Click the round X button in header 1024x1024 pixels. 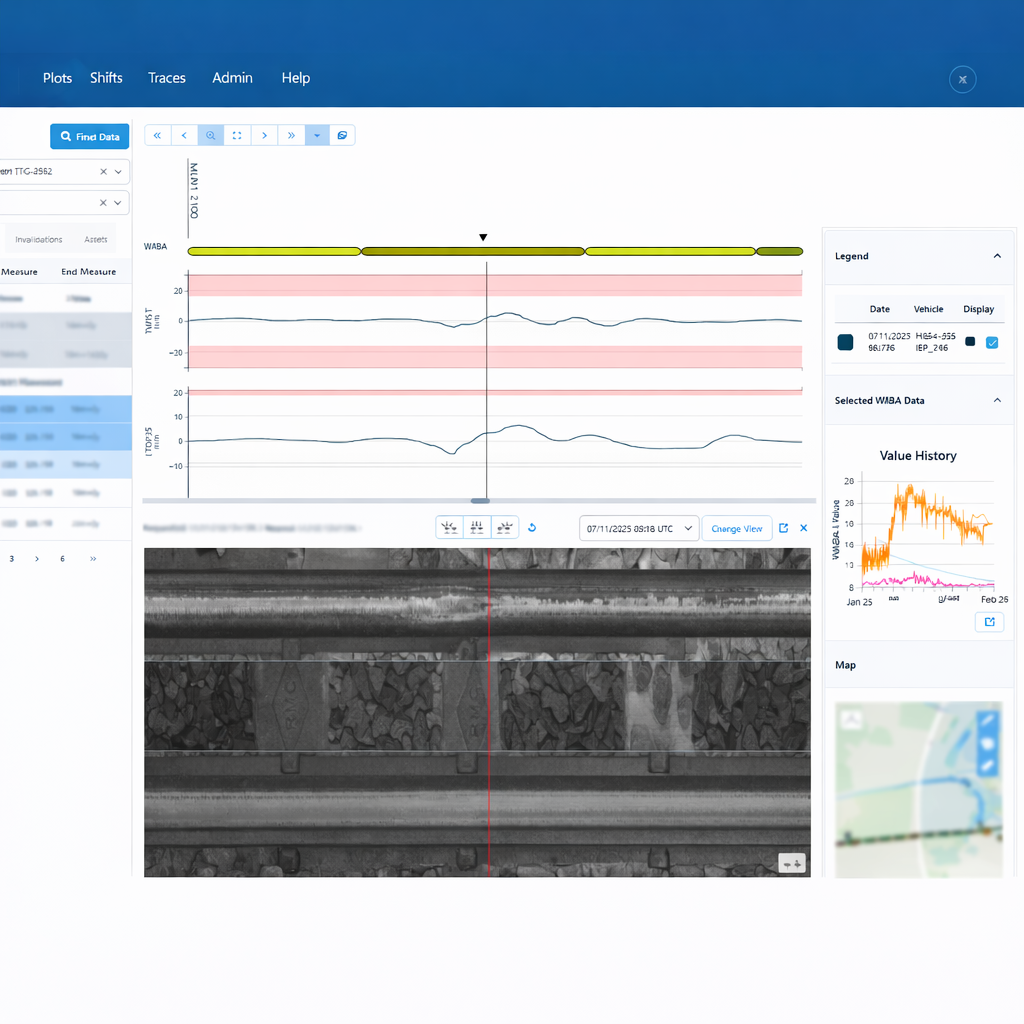point(963,80)
